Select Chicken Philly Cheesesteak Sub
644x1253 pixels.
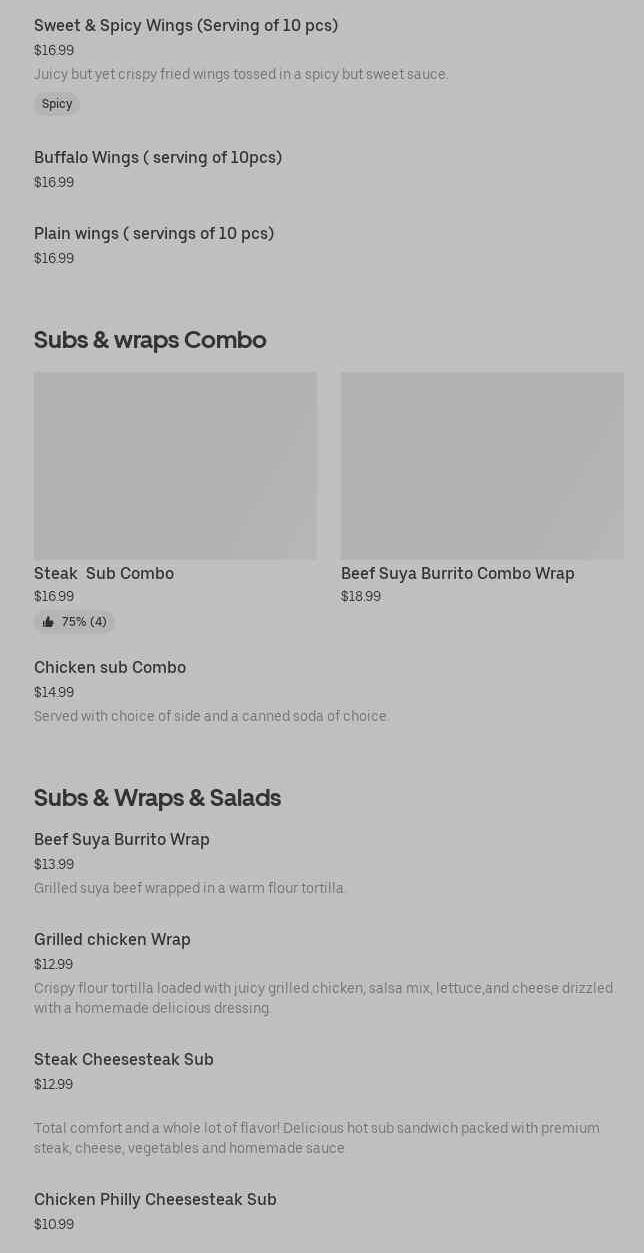click(155, 1200)
